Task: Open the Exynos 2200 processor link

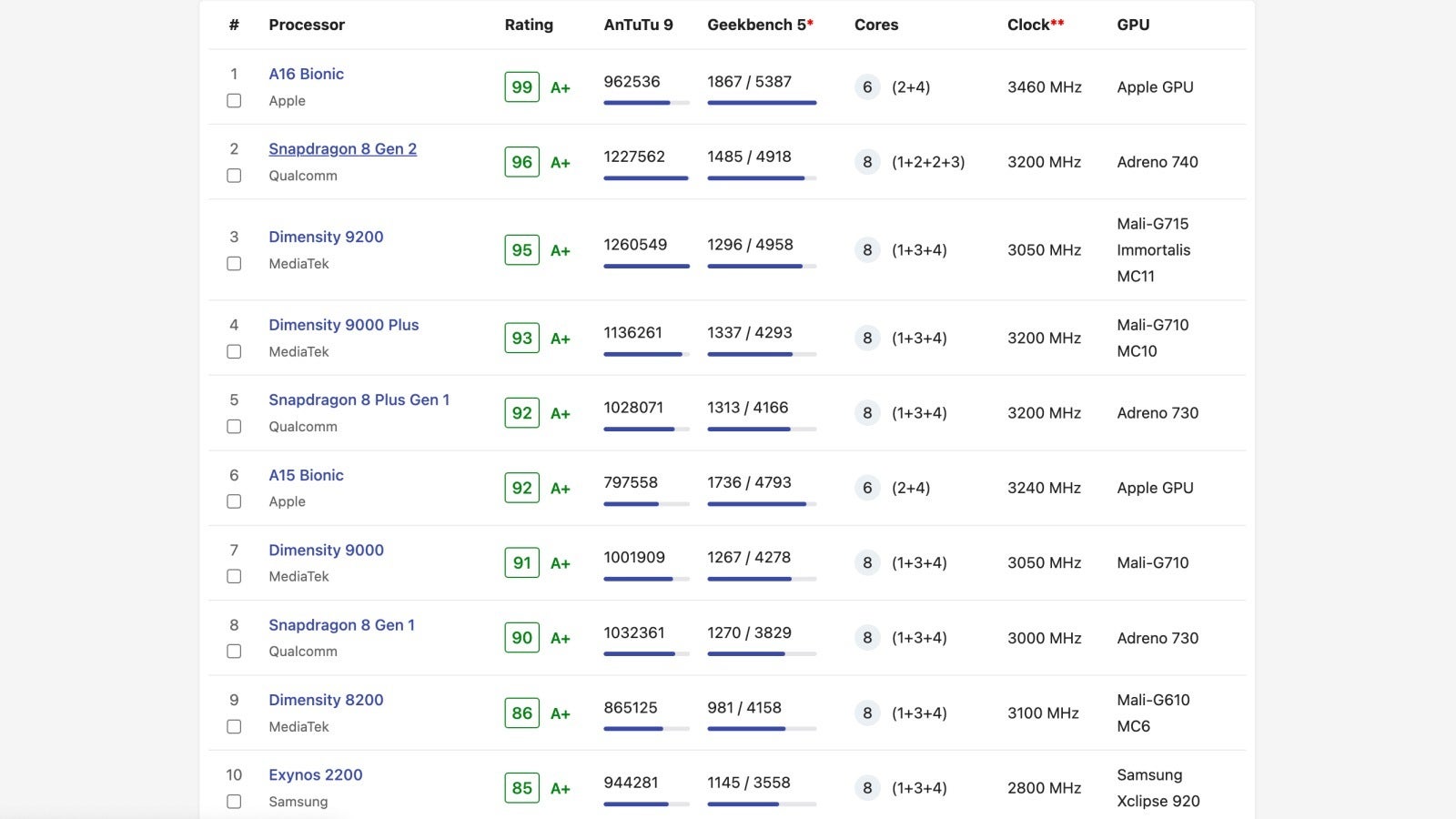Action: click(x=315, y=775)
